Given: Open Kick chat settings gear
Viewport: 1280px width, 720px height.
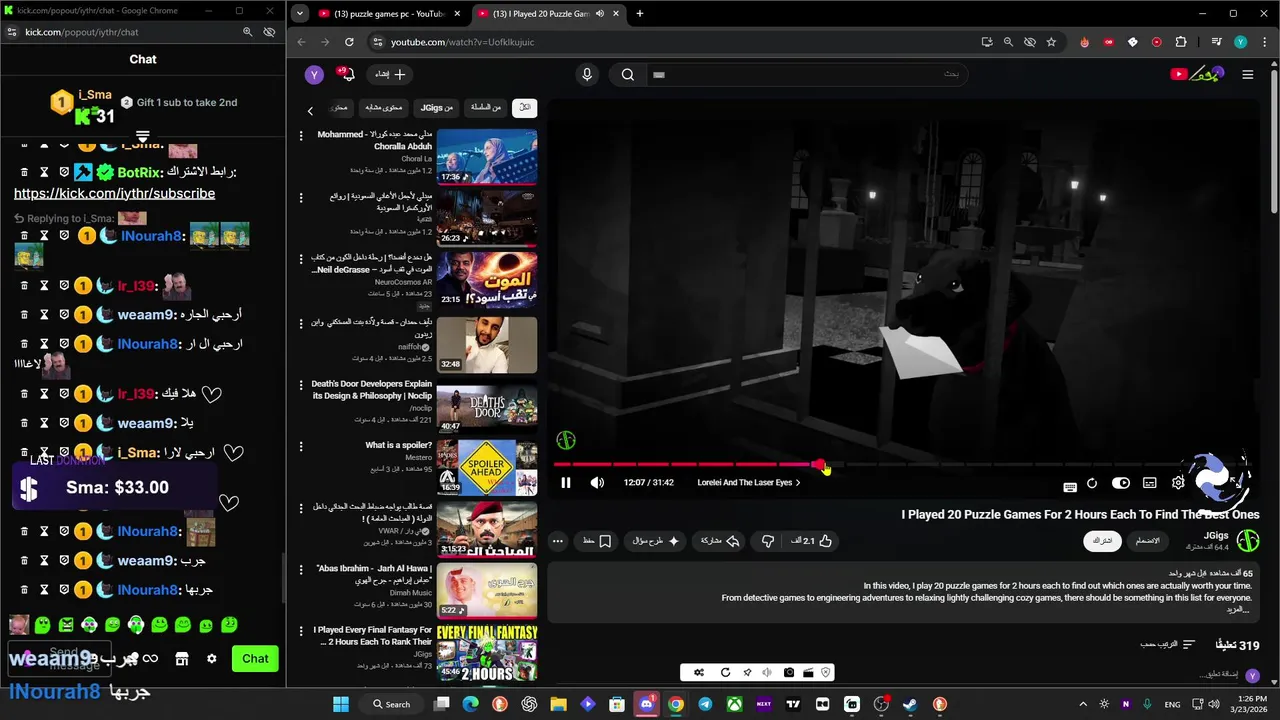Looking at the screenshot, I should click(x=212, y=659).
